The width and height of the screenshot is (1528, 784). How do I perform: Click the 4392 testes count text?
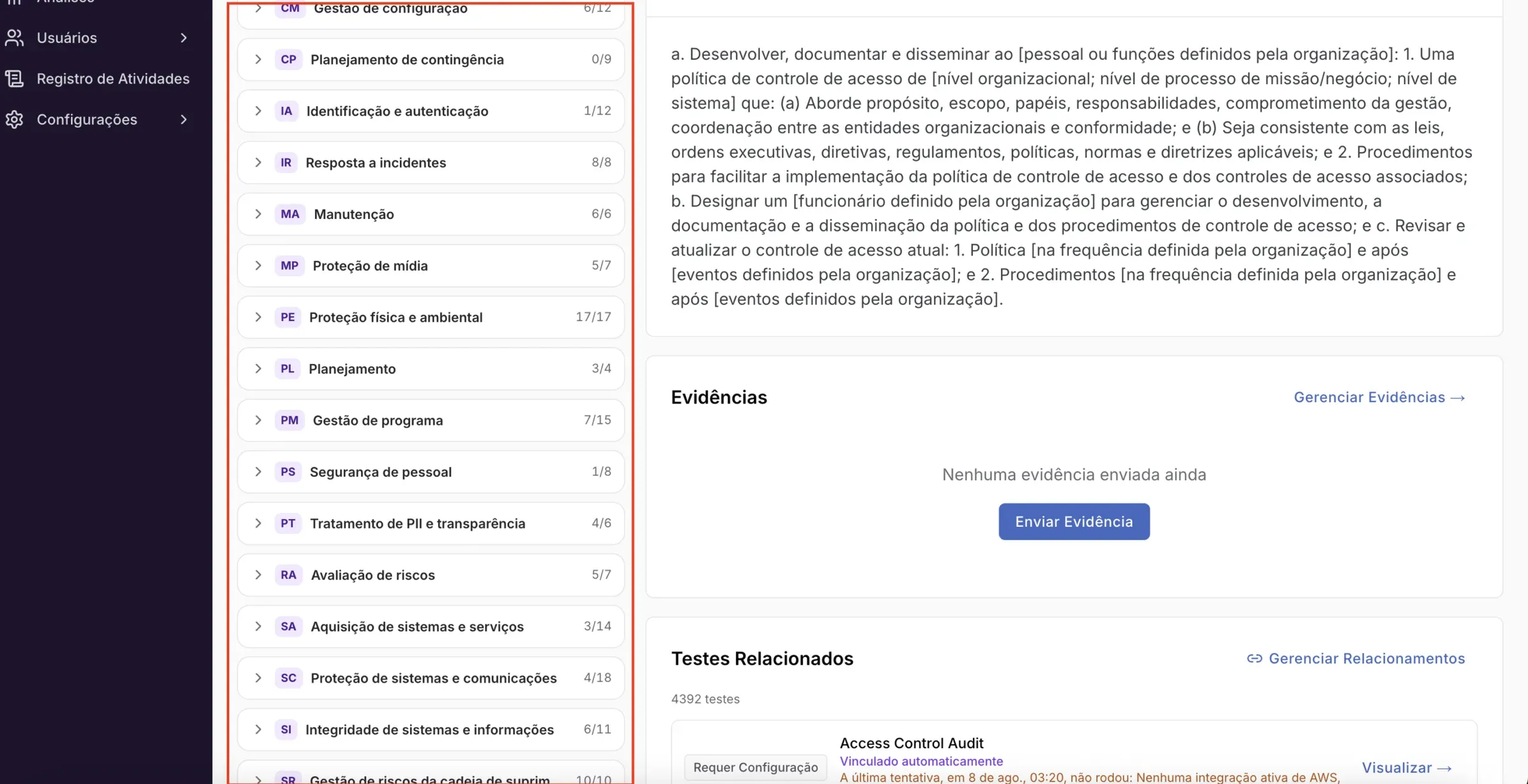[x=705, y=699]
